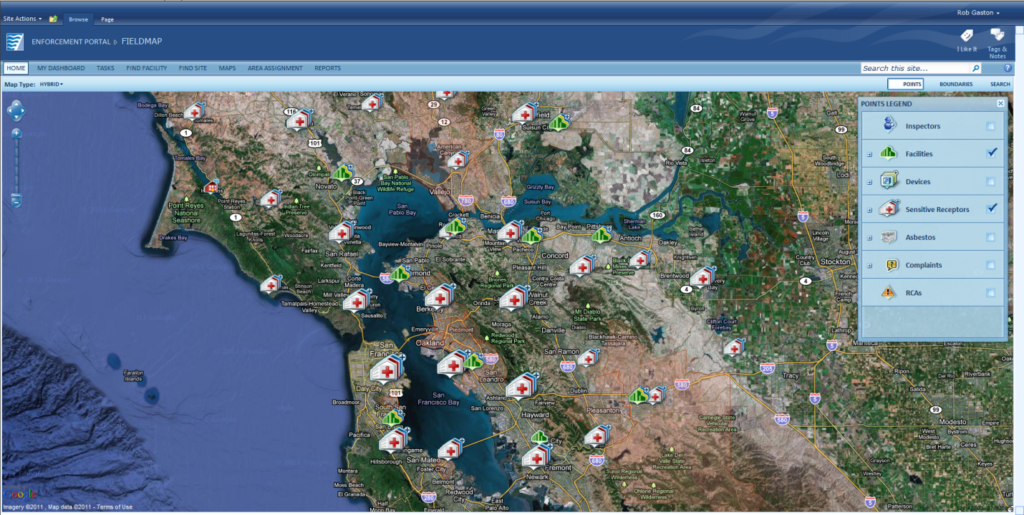Open FIND SITE in the navigation bar
The image size is (1024, 515).
[x=193, y=68]
